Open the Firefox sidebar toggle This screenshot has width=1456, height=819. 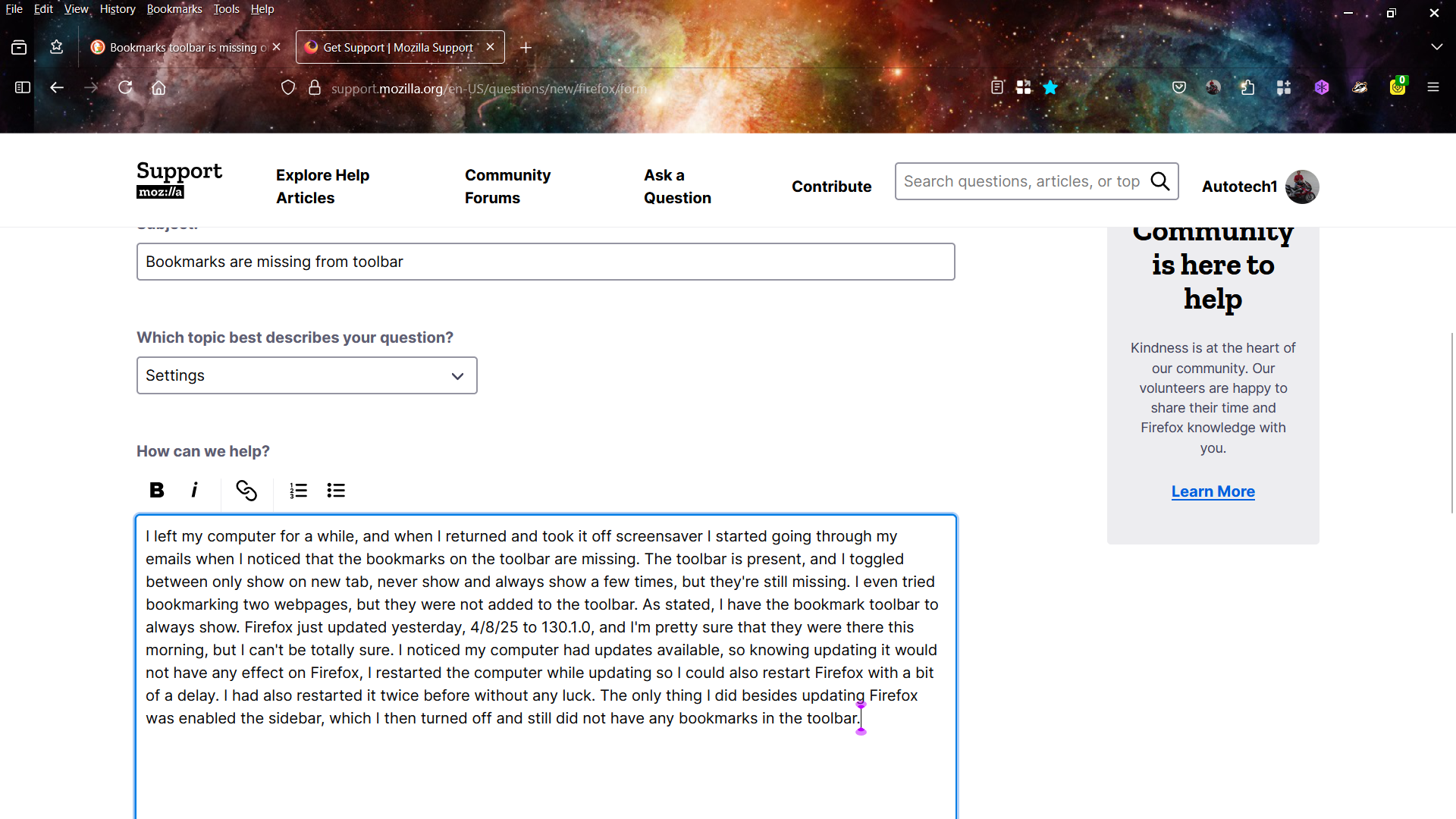23,88
